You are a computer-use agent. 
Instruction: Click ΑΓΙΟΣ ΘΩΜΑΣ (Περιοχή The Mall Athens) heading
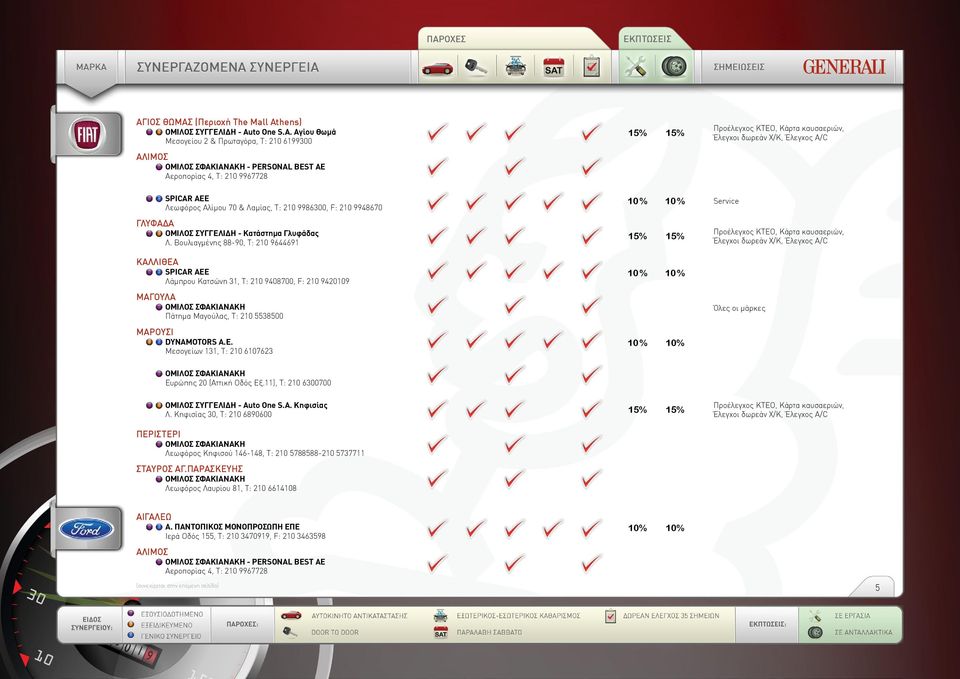(x=219, y=122)
